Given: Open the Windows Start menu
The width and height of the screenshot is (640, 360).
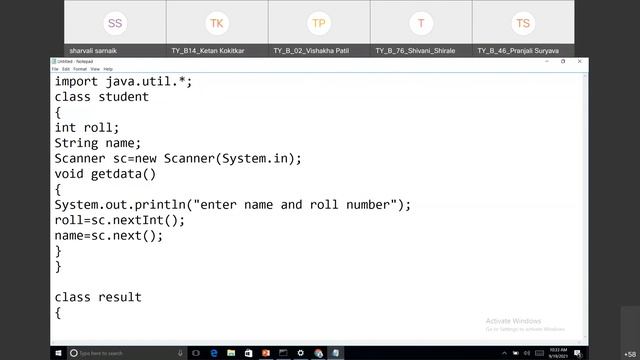Looking at the screenshot, I should pos(58,353).
